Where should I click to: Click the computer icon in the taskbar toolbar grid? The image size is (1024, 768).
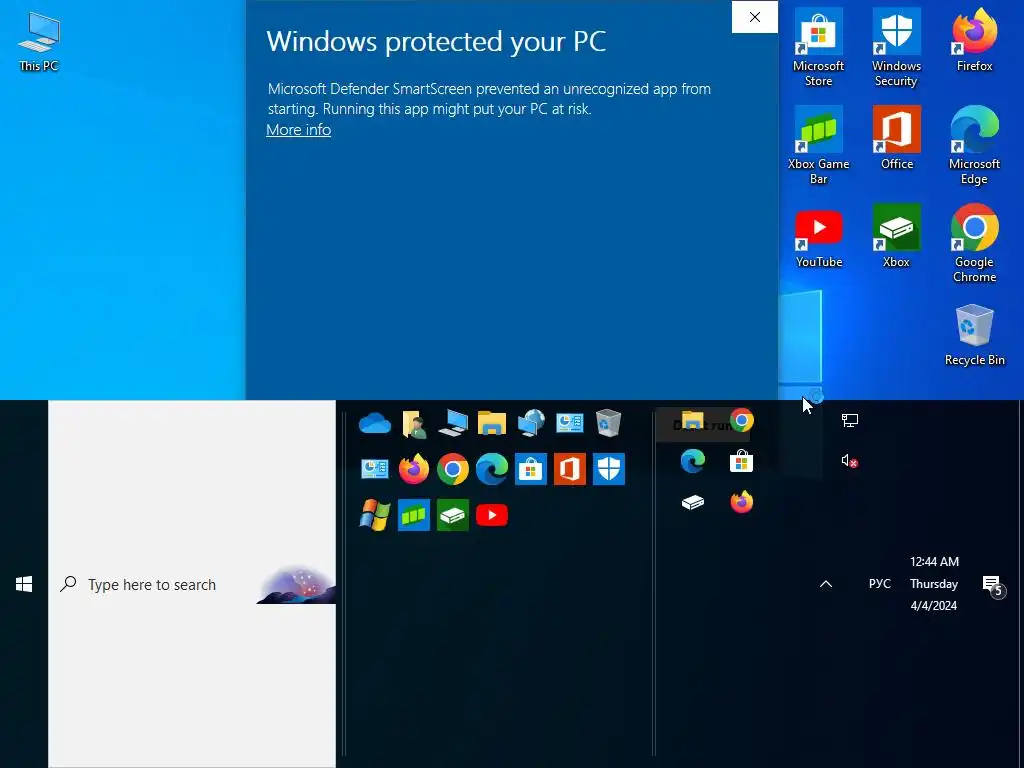tap(453, 423)
